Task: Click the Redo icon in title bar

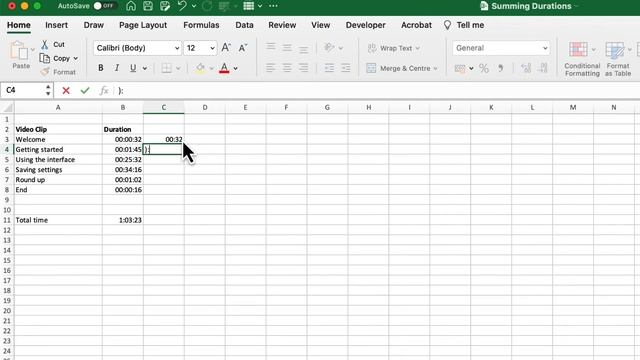Action: point(207,6)
